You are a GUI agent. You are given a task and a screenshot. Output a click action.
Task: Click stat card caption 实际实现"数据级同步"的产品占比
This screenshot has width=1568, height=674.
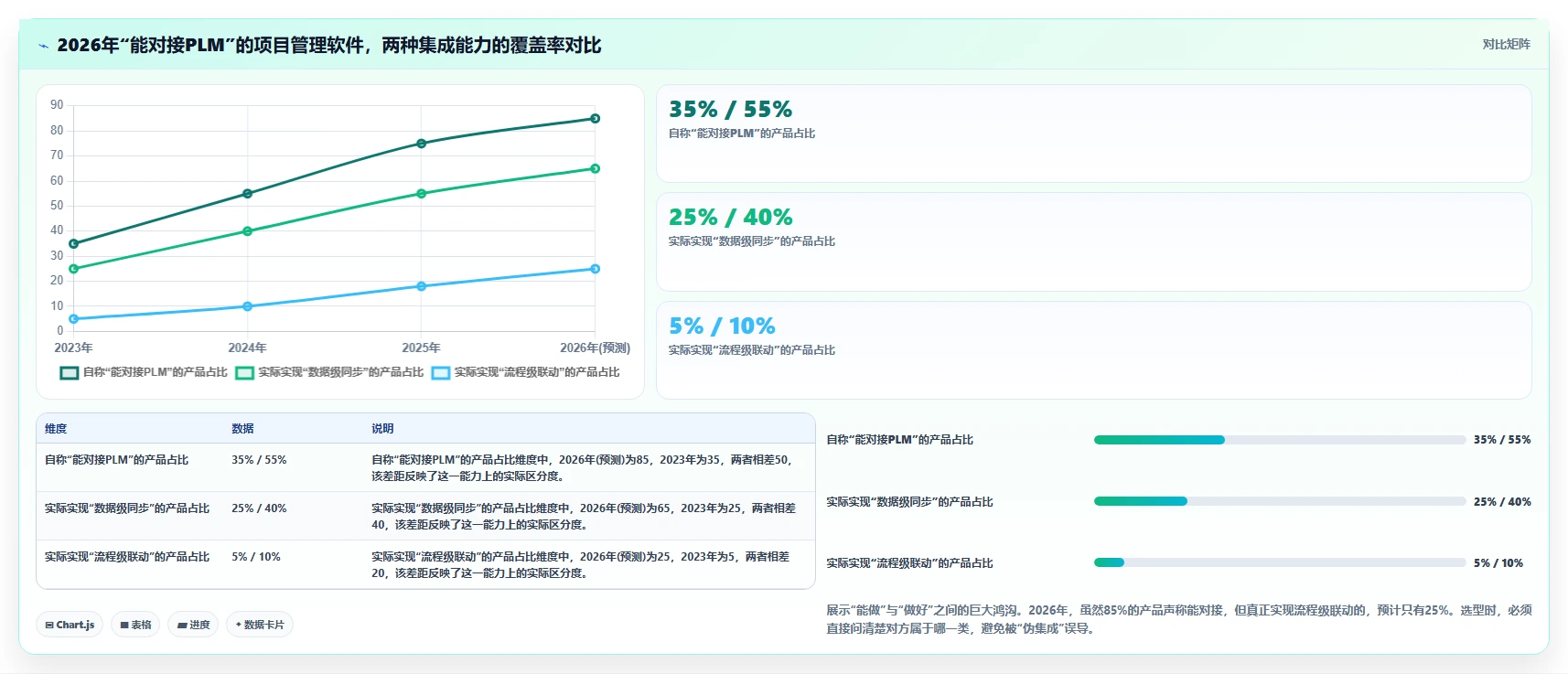pos(752,241)
